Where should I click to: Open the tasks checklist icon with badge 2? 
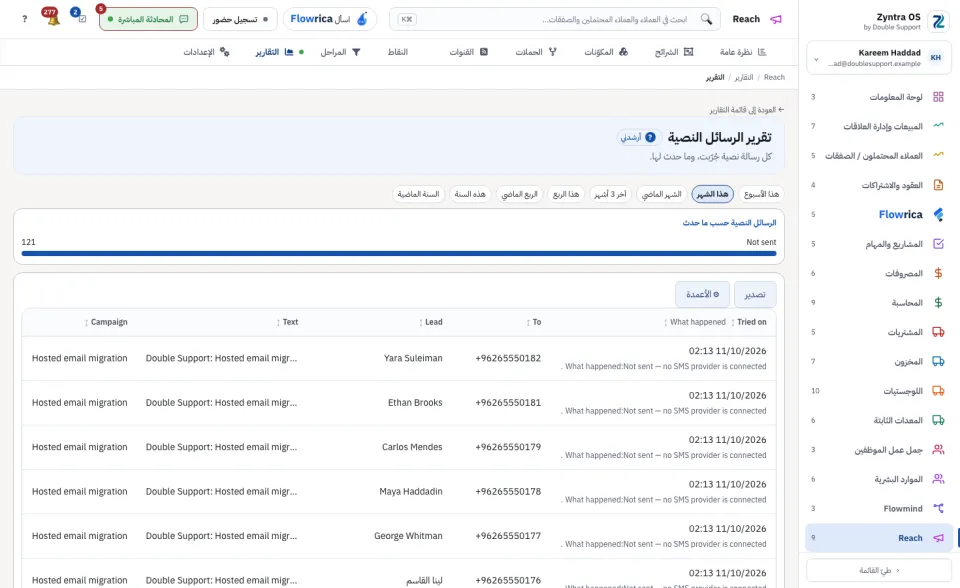pos(81,18)
